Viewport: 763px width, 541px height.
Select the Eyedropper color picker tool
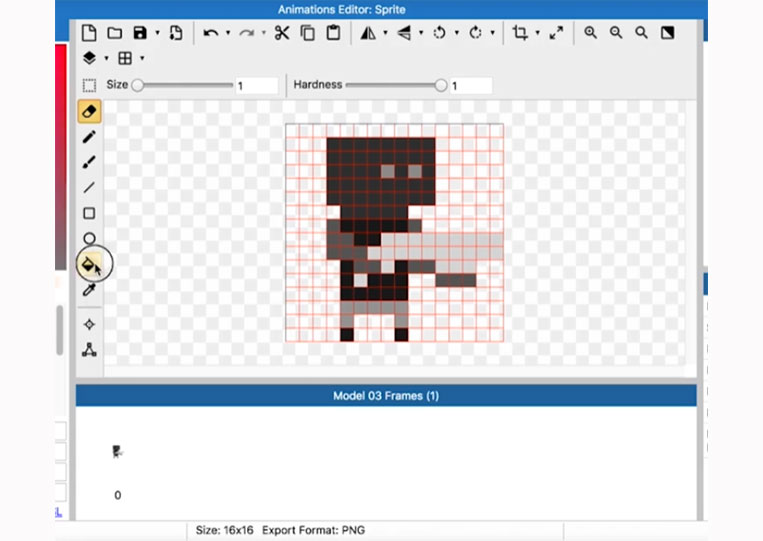89,290
